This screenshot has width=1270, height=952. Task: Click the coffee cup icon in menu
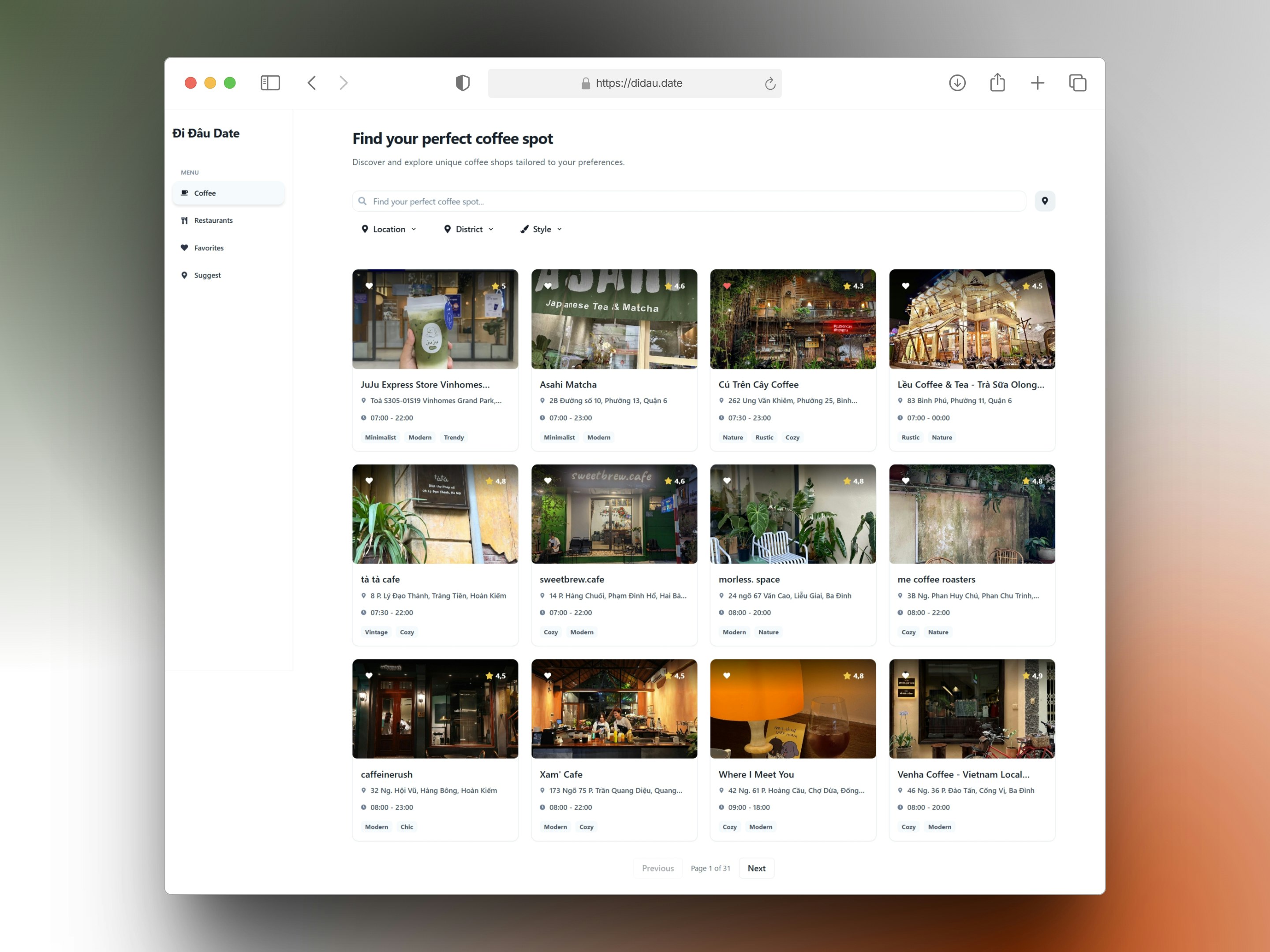(x=184, y=193)
